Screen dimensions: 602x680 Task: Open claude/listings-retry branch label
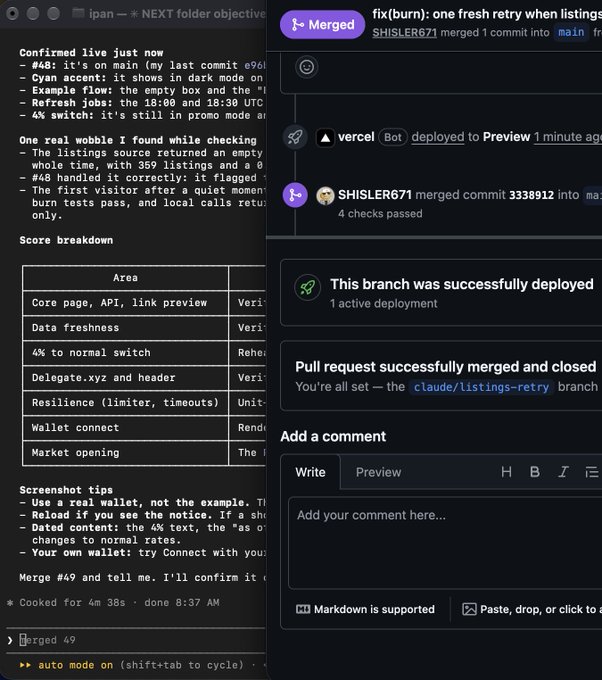point(481,387)
